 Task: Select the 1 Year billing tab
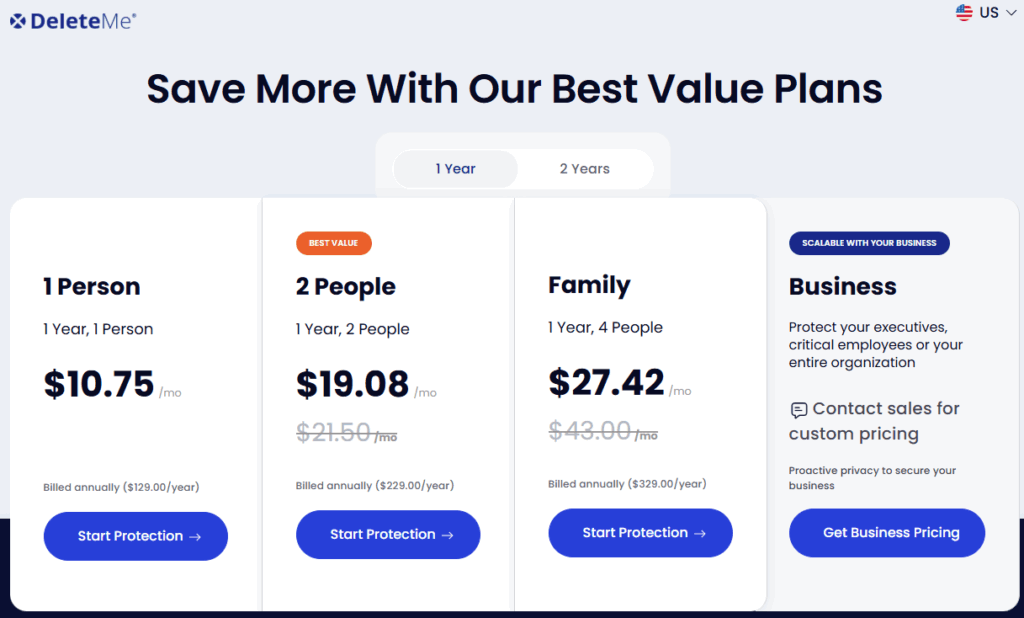click(x=456, y=168)
